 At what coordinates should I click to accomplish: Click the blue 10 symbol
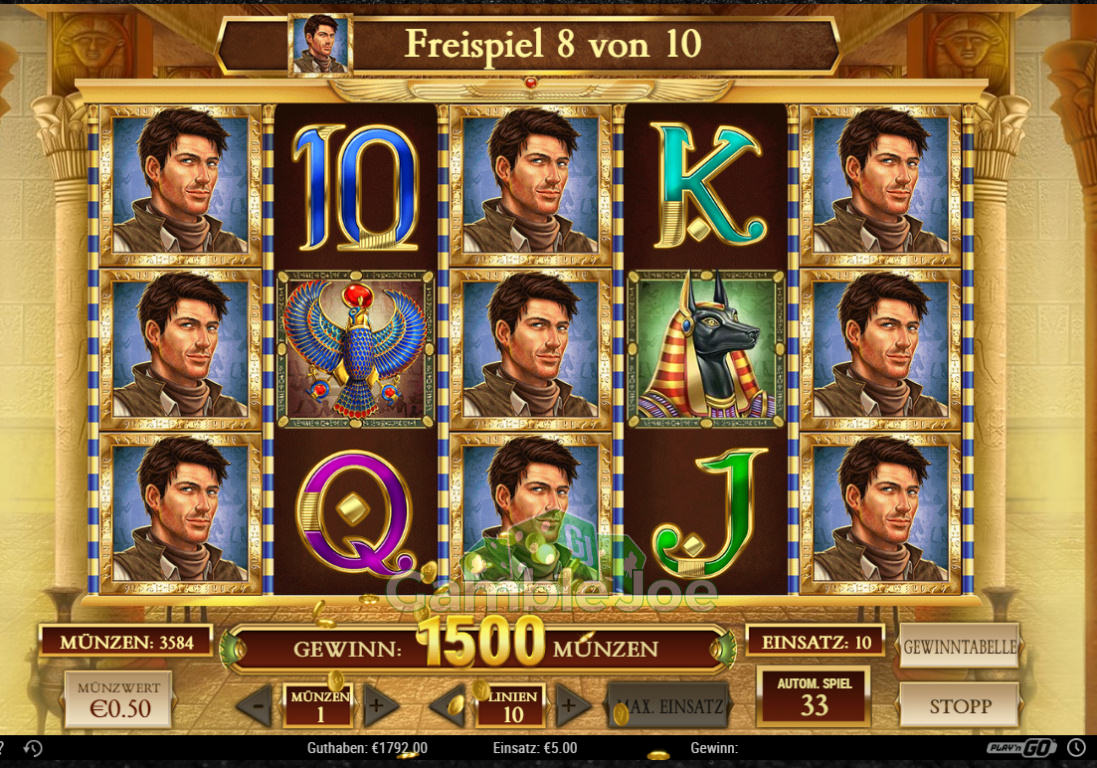[355, 187]
